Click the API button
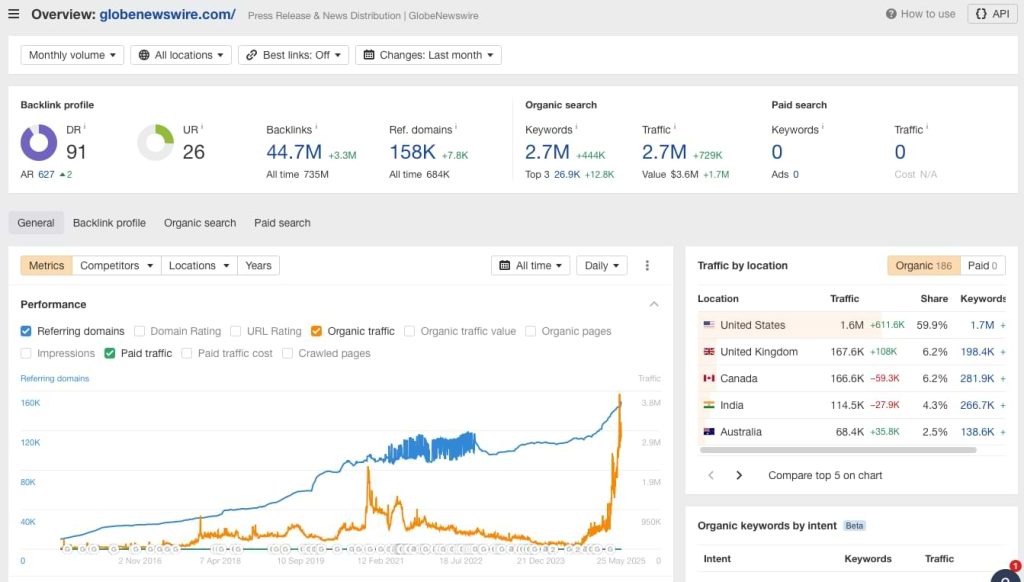The height and width of the screenshot is (582, 1024). coord(992,14)
